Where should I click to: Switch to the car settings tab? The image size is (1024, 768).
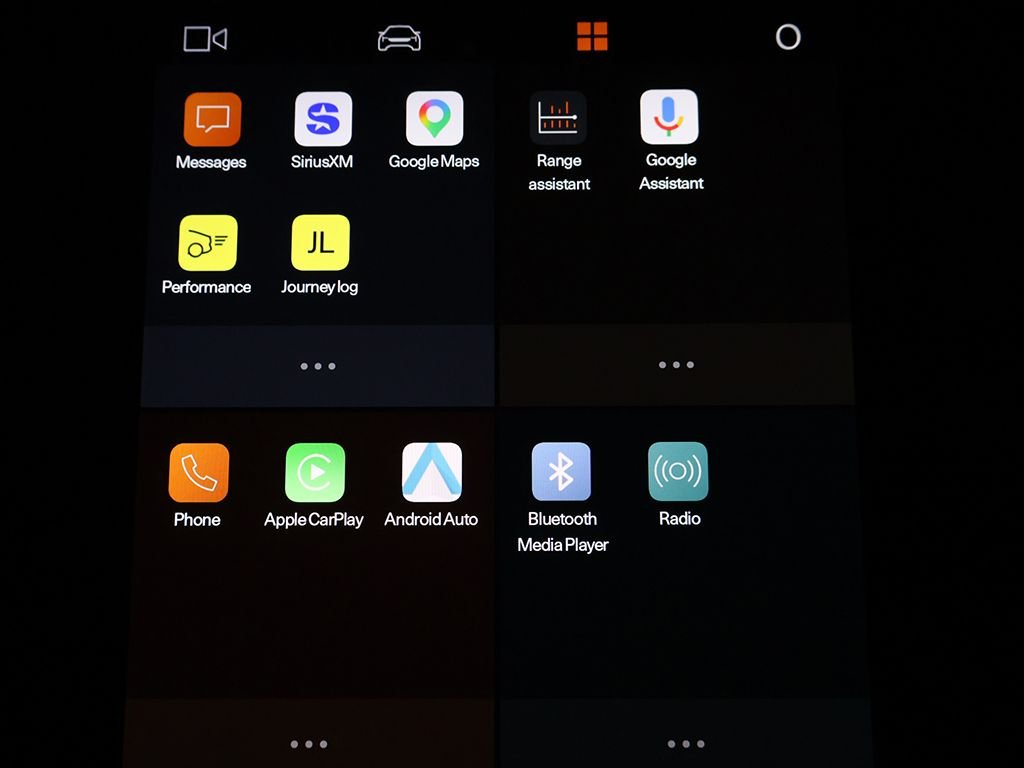[399, 38]
